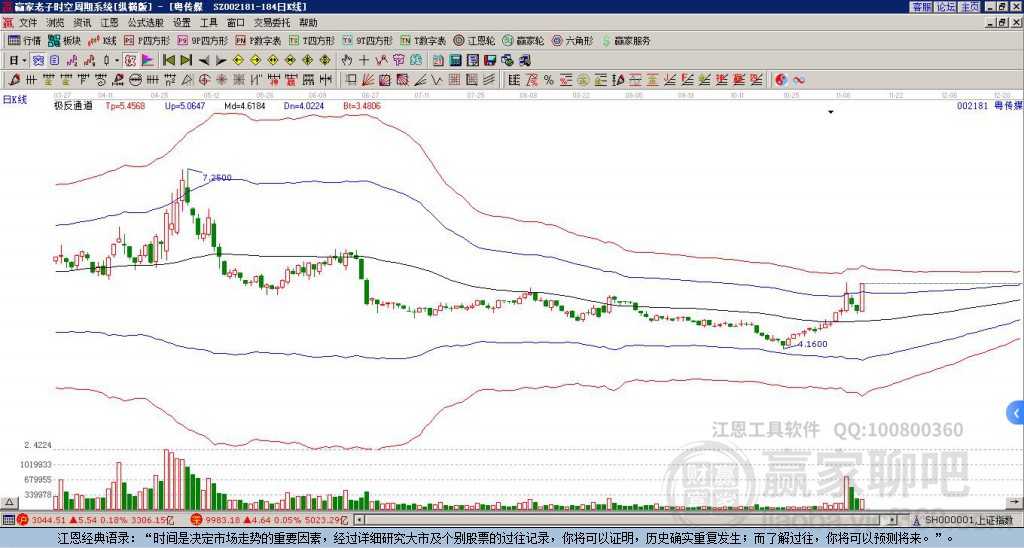Open the 9P四方形 tool

tap(202, 40)
